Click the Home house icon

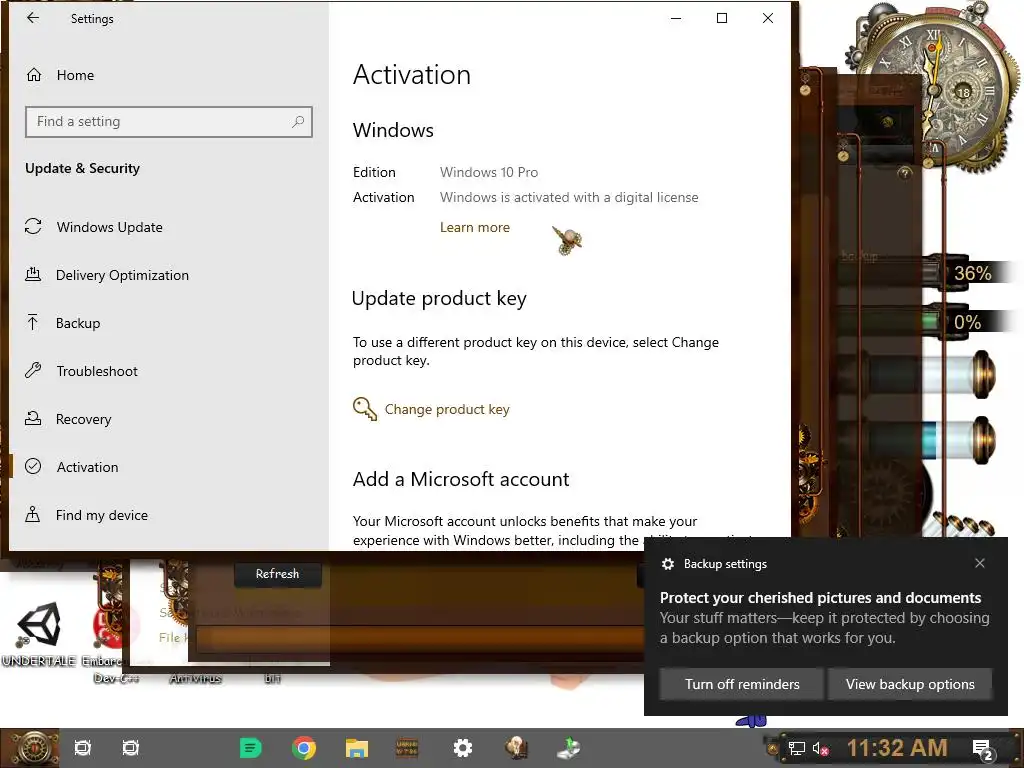[33, 74]
